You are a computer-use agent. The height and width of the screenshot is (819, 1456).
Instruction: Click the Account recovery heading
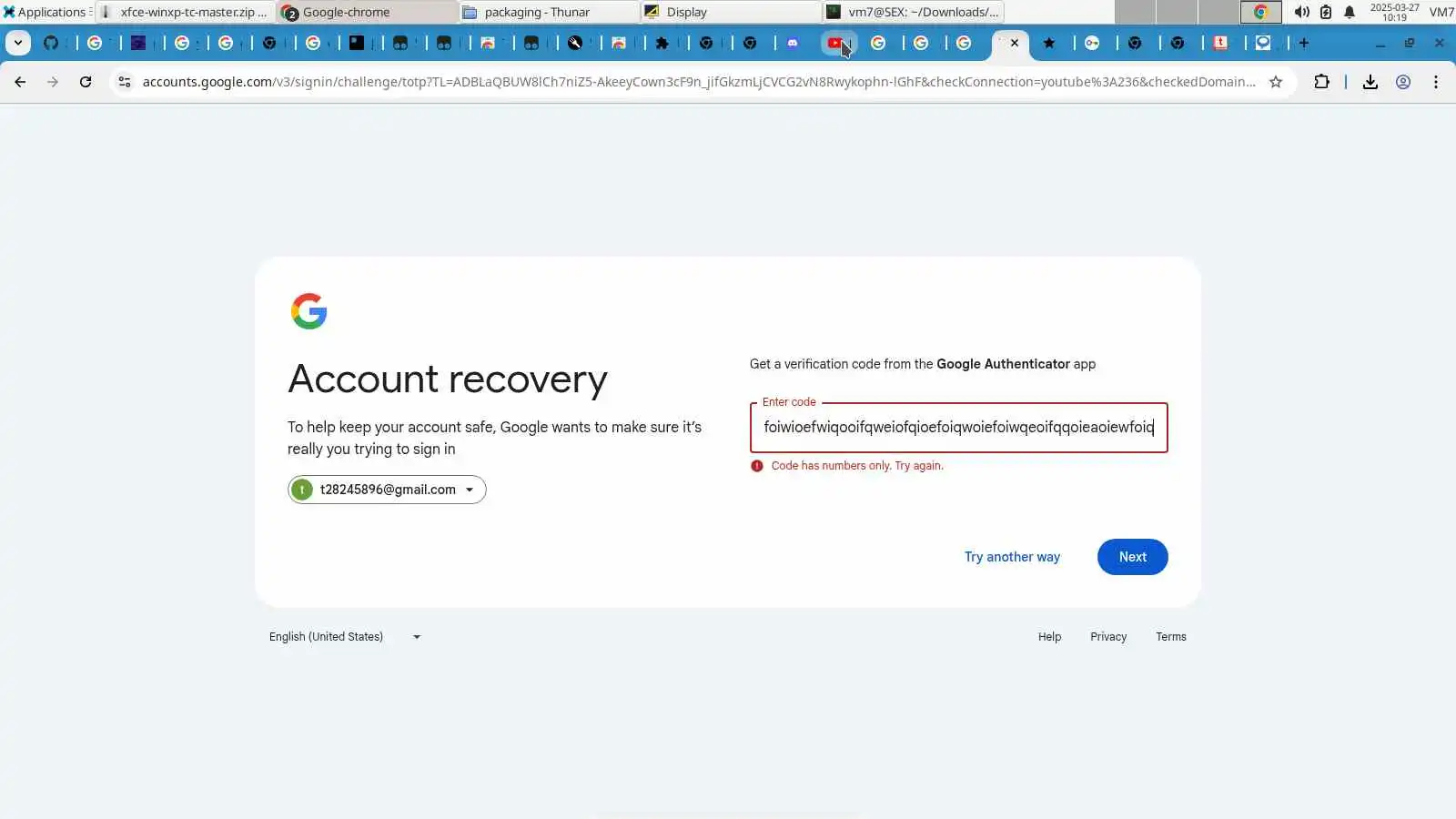coord(448,379)
